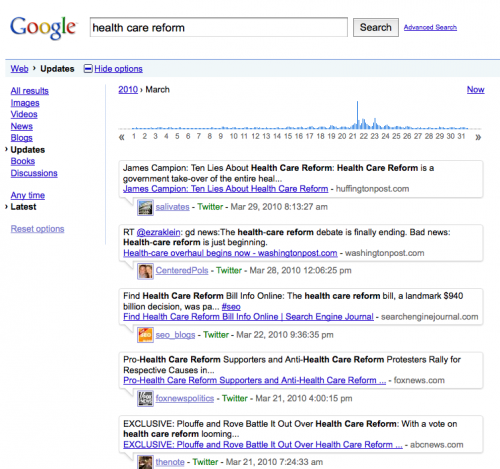Click timestamp Mar 22, 2010 9:36:35 pm
500x469 pixels.
(x=285, y=335)
